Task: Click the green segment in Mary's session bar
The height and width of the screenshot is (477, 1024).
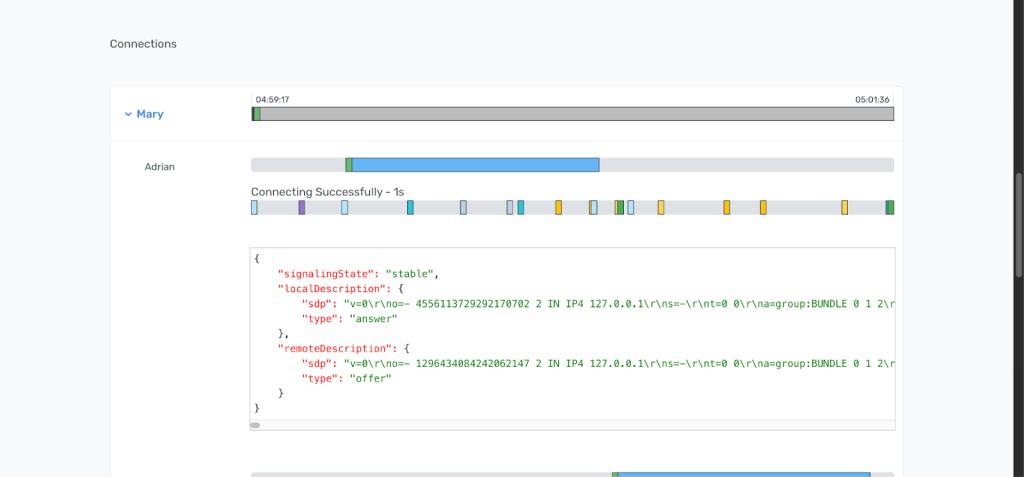Action: 257,114
